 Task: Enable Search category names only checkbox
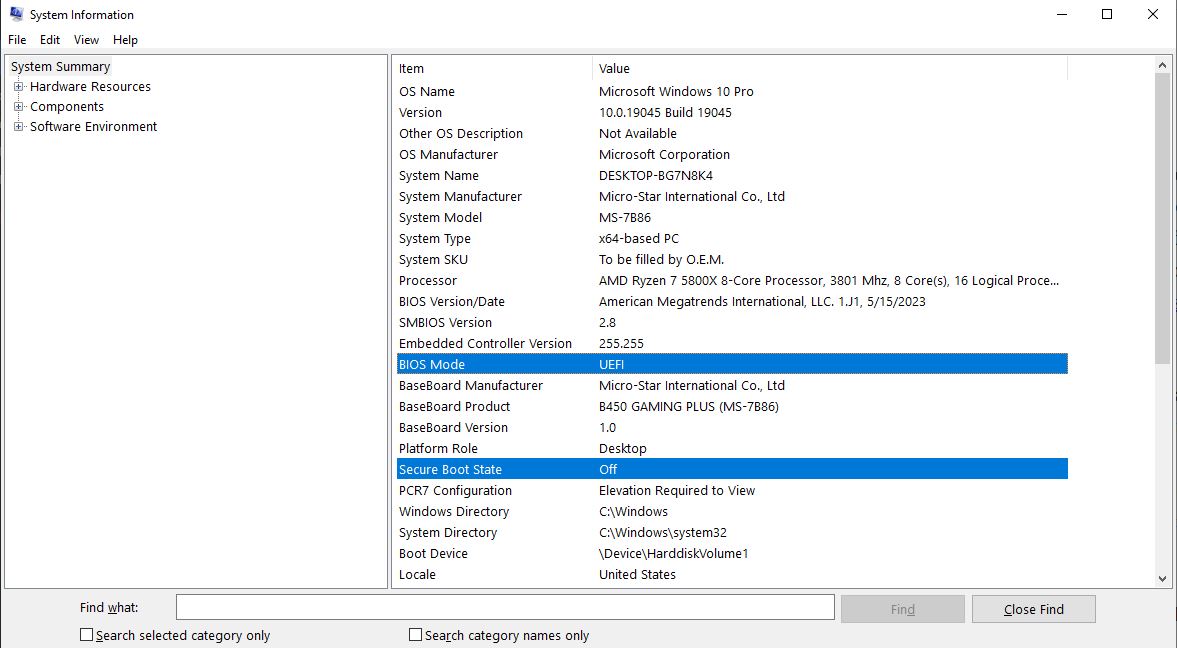click(x=415, y=634)
